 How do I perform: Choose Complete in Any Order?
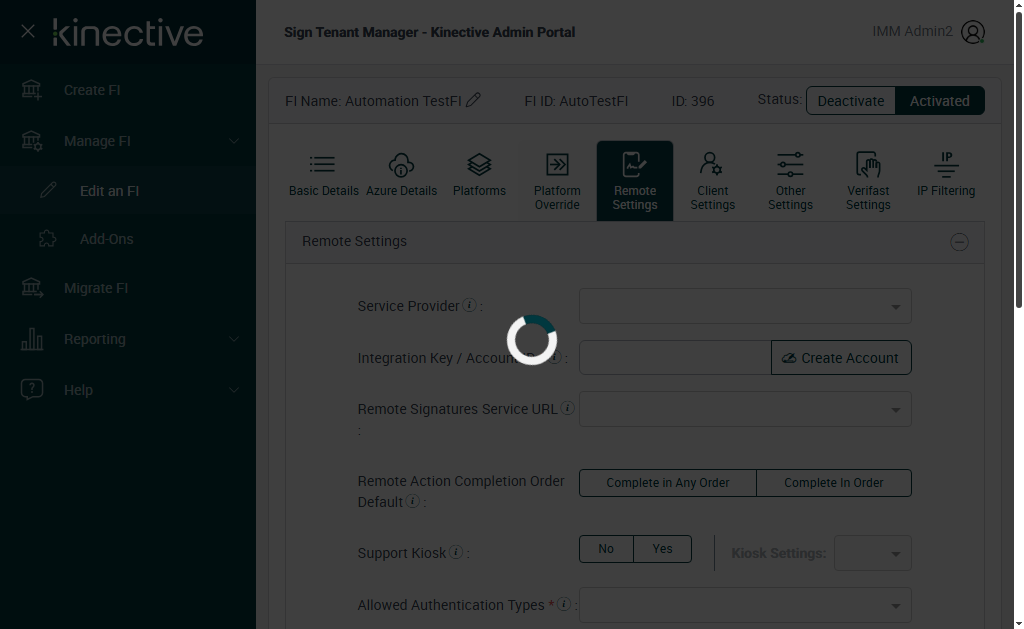coord(667,483)
